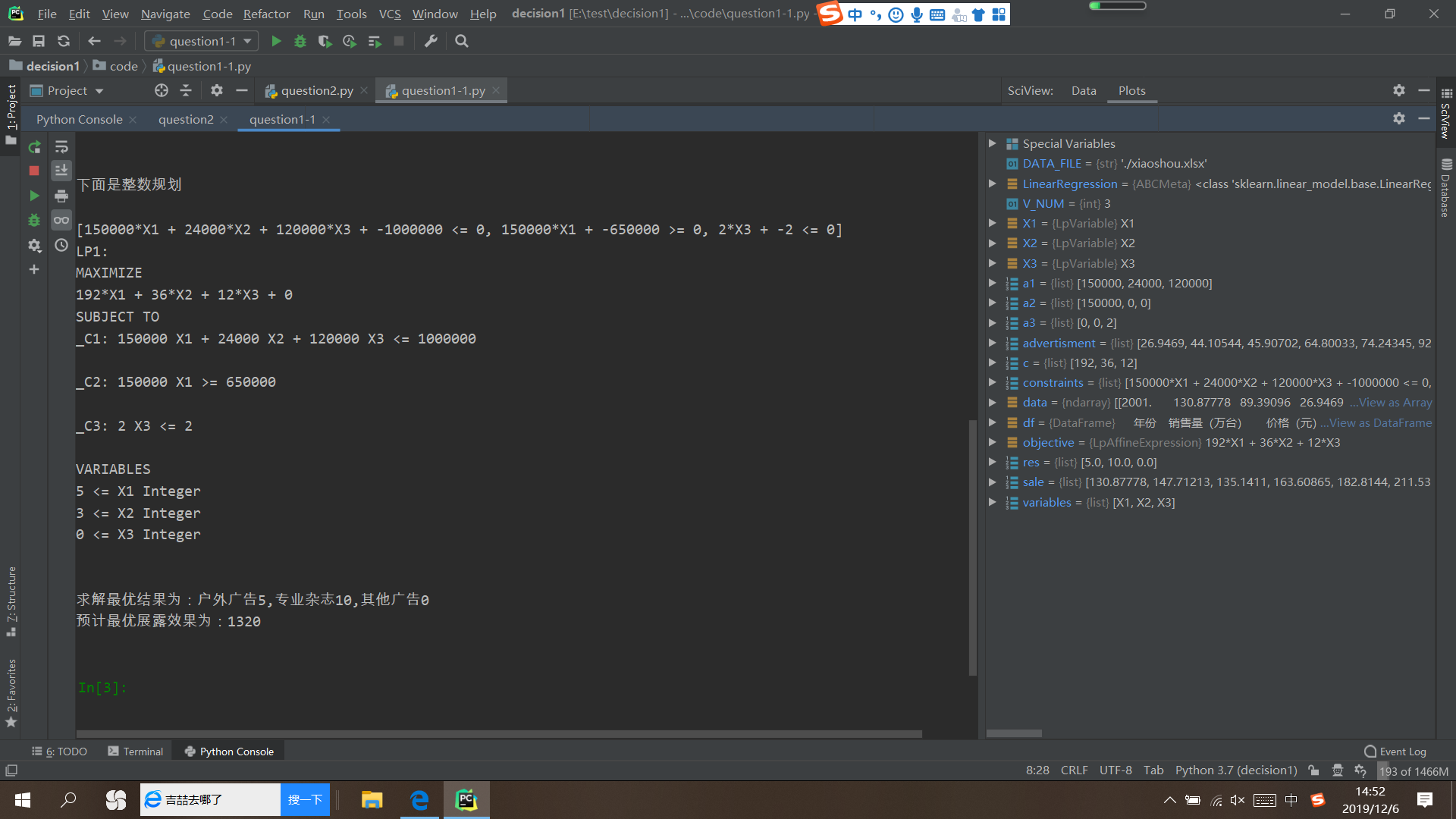Stop the console with red square

(x=34, y=171)
